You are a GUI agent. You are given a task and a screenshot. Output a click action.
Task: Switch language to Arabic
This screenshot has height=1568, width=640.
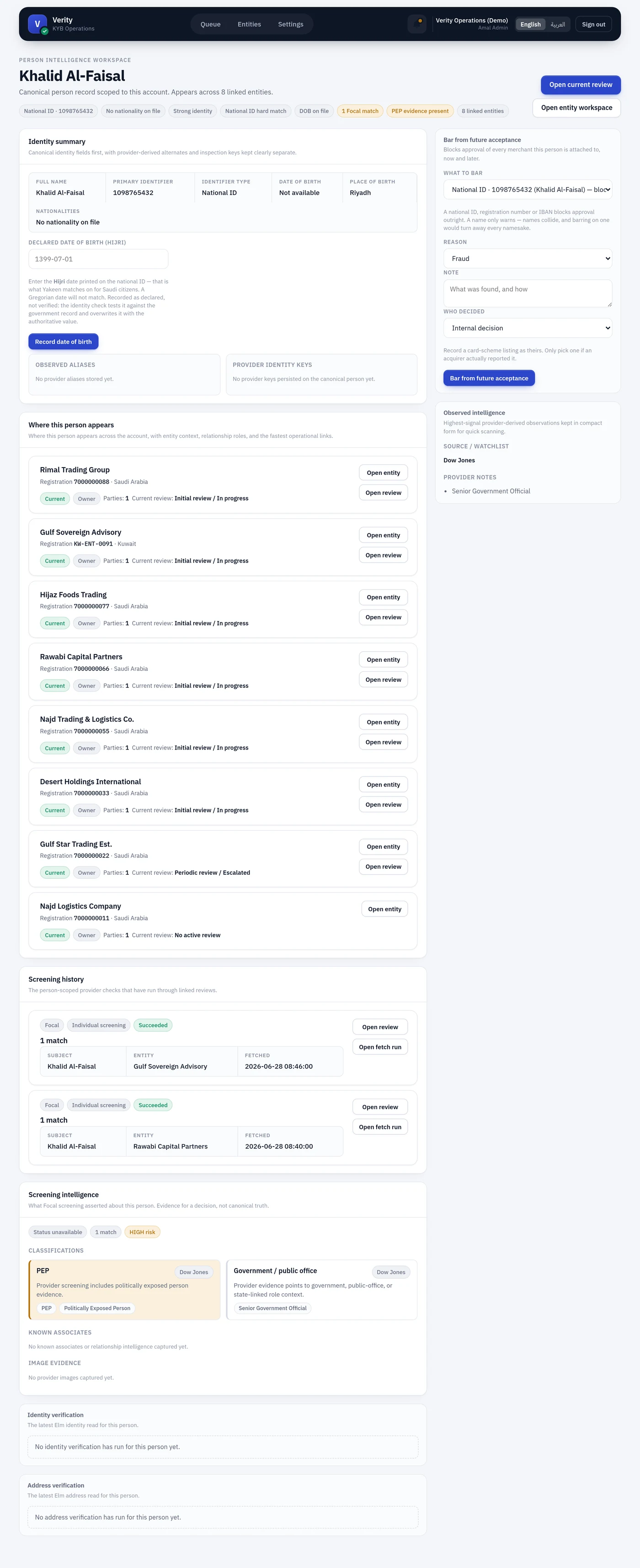click(558, 24)
